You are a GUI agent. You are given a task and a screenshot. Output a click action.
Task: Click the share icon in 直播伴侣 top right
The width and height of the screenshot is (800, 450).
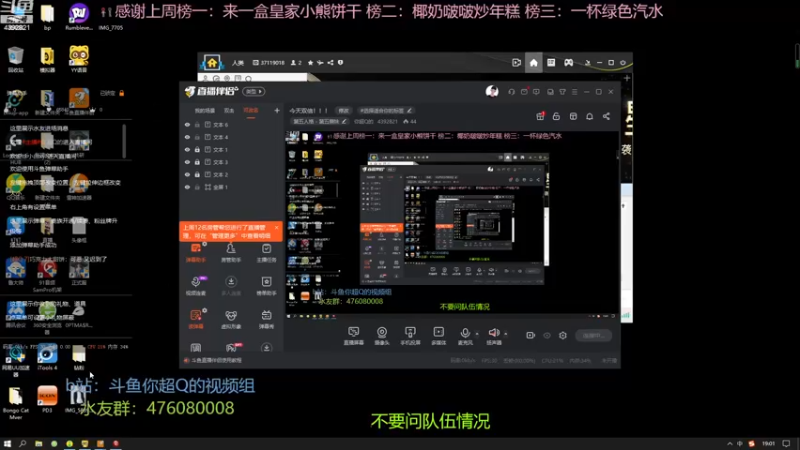(606, 116)
